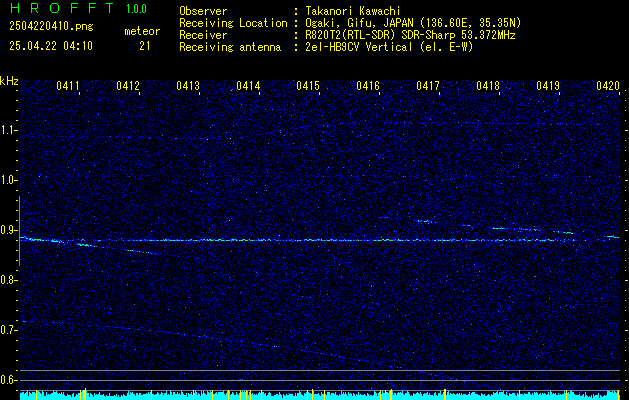This screenshot has width=629, height=400.
Task: Click the 0417 time marker
Action: point(428,86)
